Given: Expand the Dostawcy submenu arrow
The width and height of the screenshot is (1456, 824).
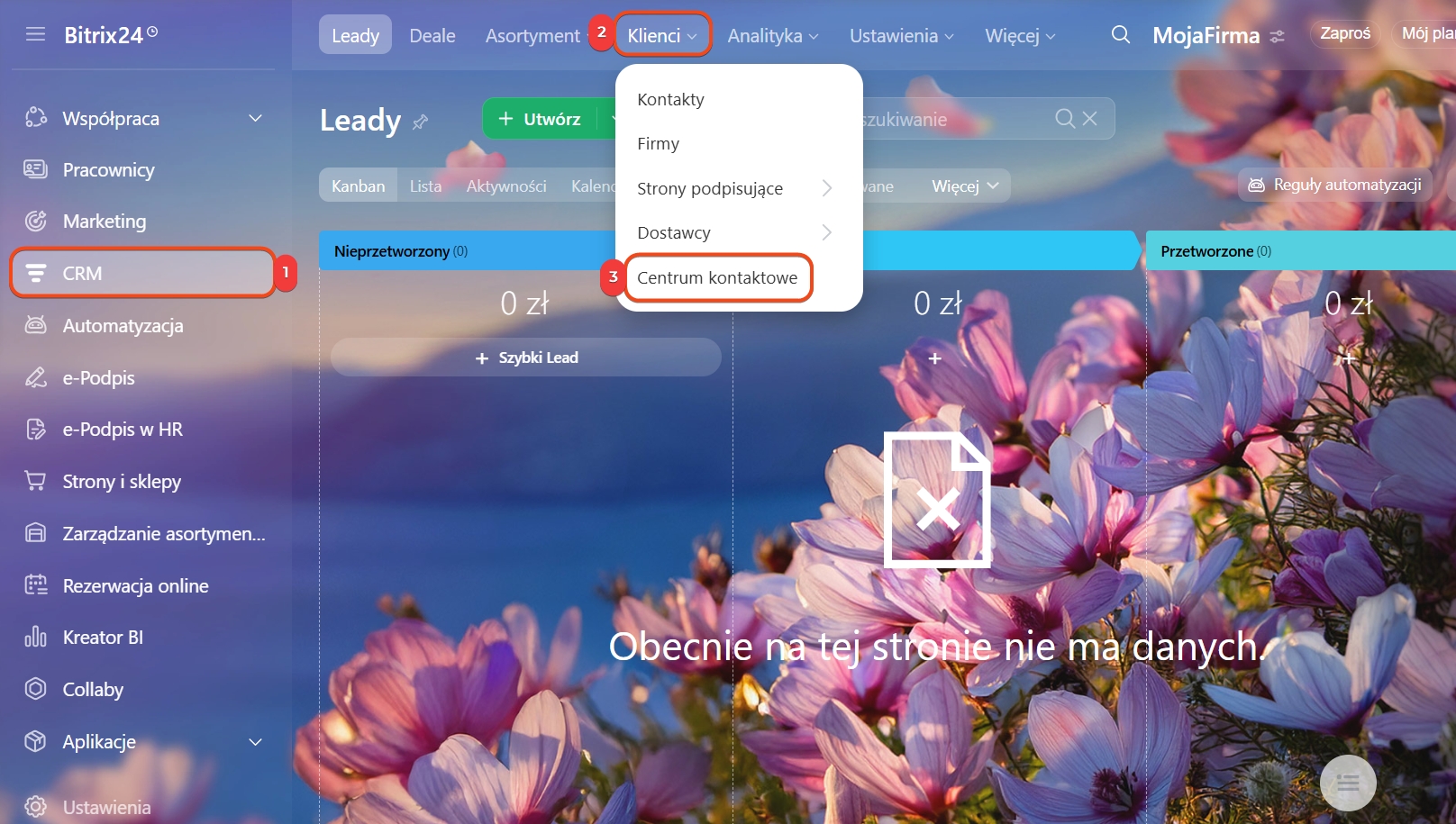Looking at the screenshot, I should [x=827, y=232].
